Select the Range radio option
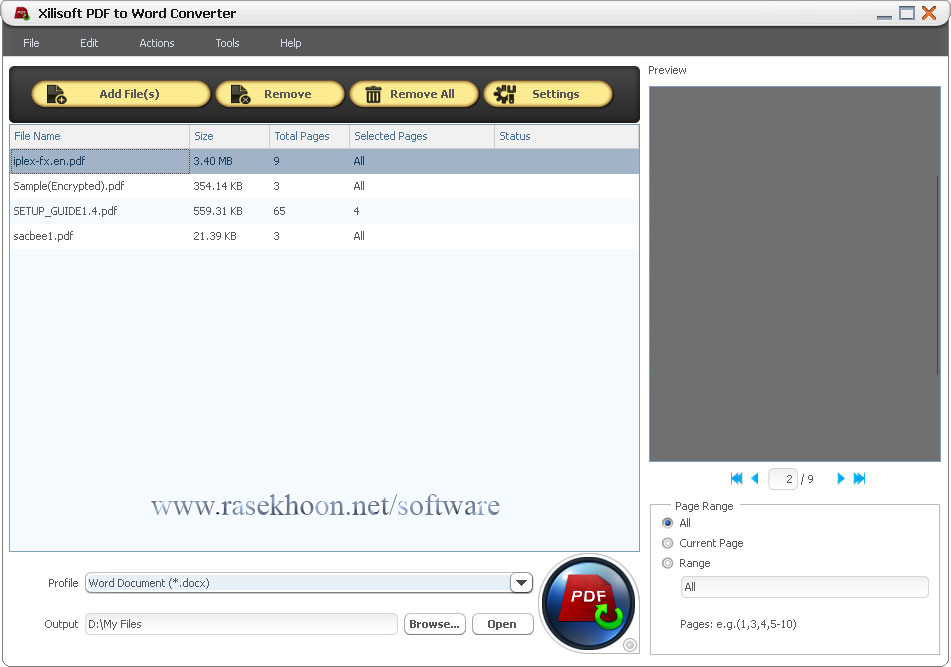The height and width of the screenshot is (667, 951). pos(668,563)
